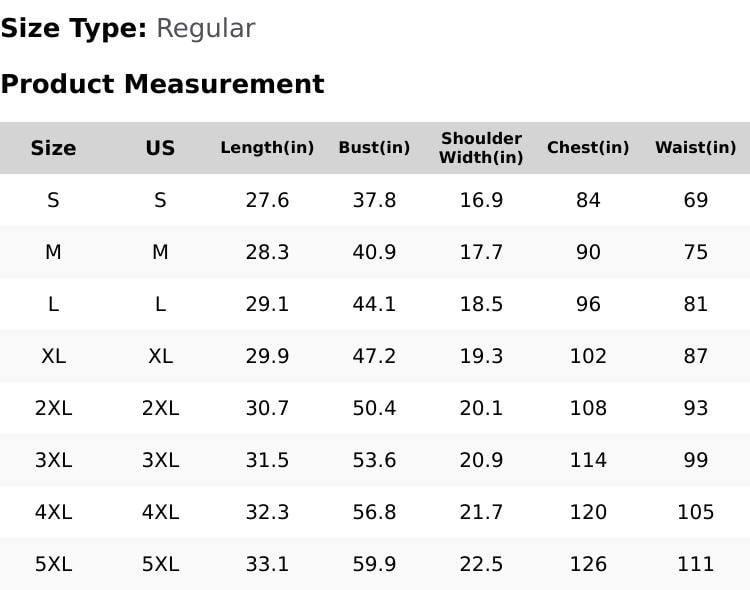Viewport: 750px width, 590px height.
Task: Click the 44.1 bust measurement
Action: pyautogui.click(x=374, y=304)
